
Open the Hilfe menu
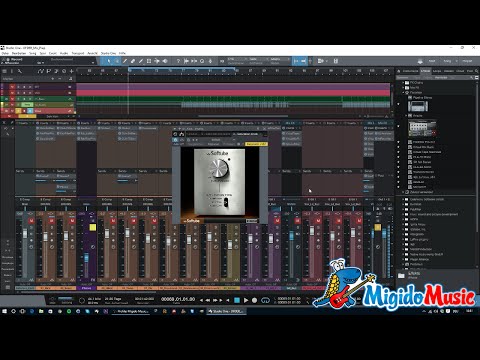[x=122, y=53]
